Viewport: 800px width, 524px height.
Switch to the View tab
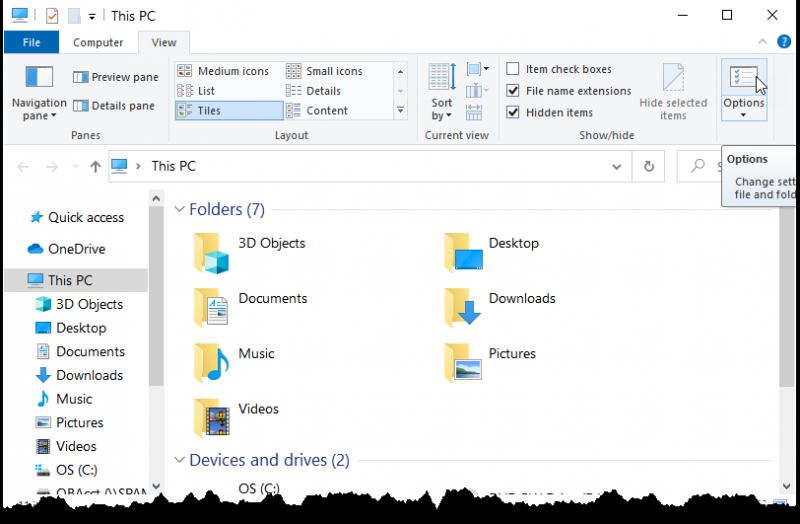pos(164,42)
